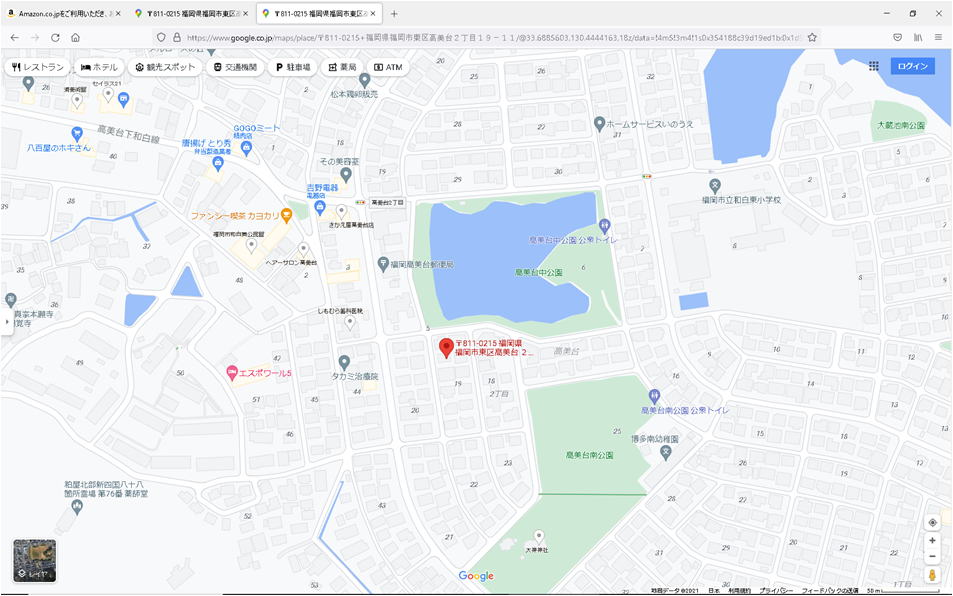This screenshot has width=953, height=596.
Task: Click the blue ログイン button
Action: 912,66
